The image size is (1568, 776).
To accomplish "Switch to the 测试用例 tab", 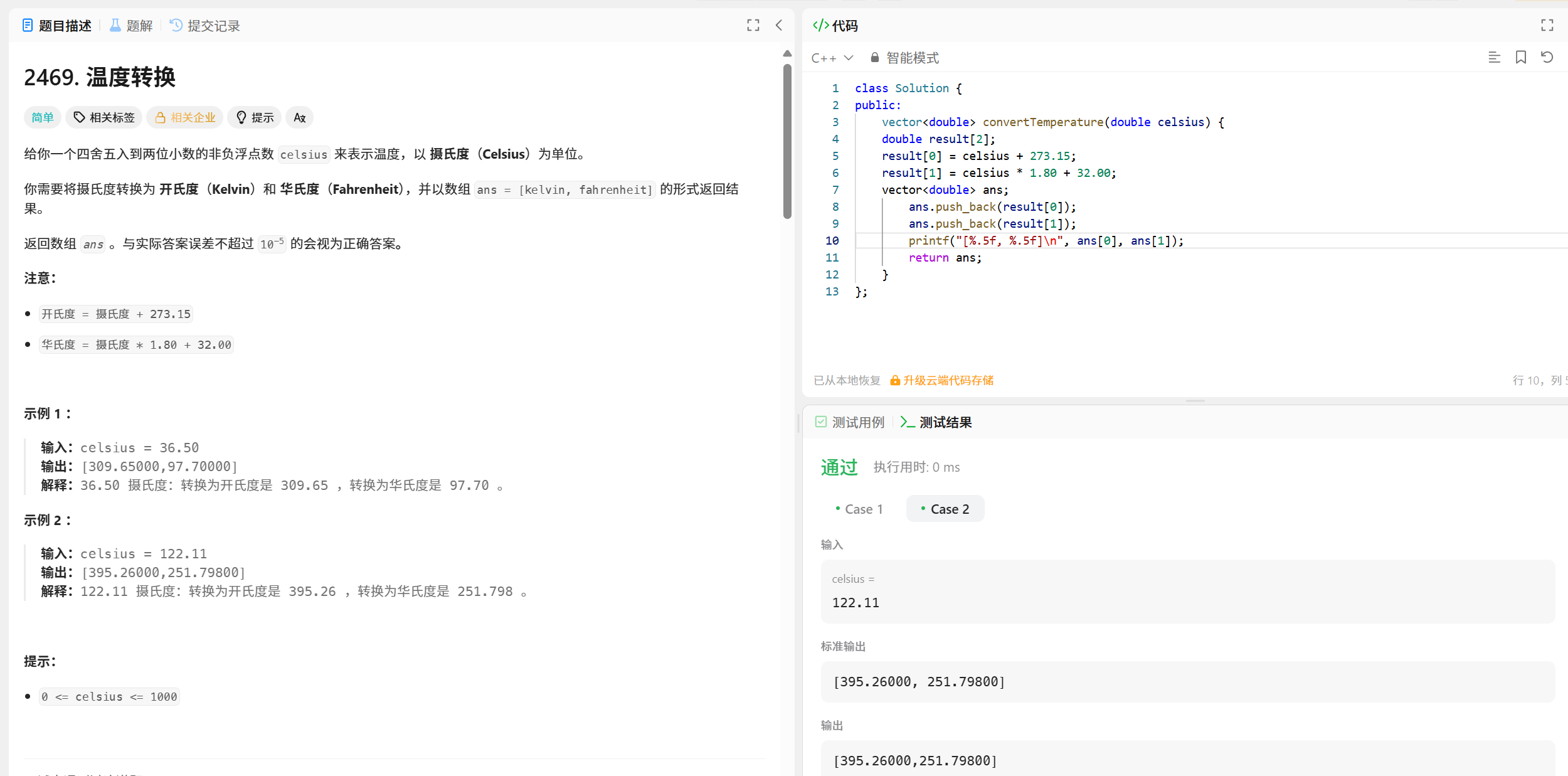I will 850,422.
